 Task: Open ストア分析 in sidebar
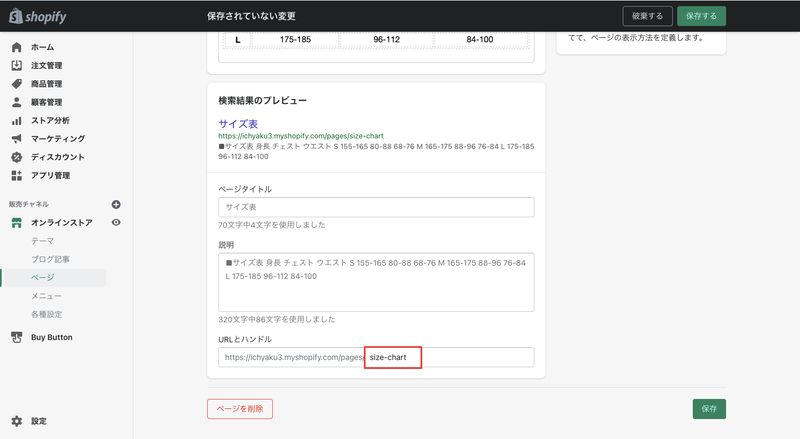coord(50,120)
